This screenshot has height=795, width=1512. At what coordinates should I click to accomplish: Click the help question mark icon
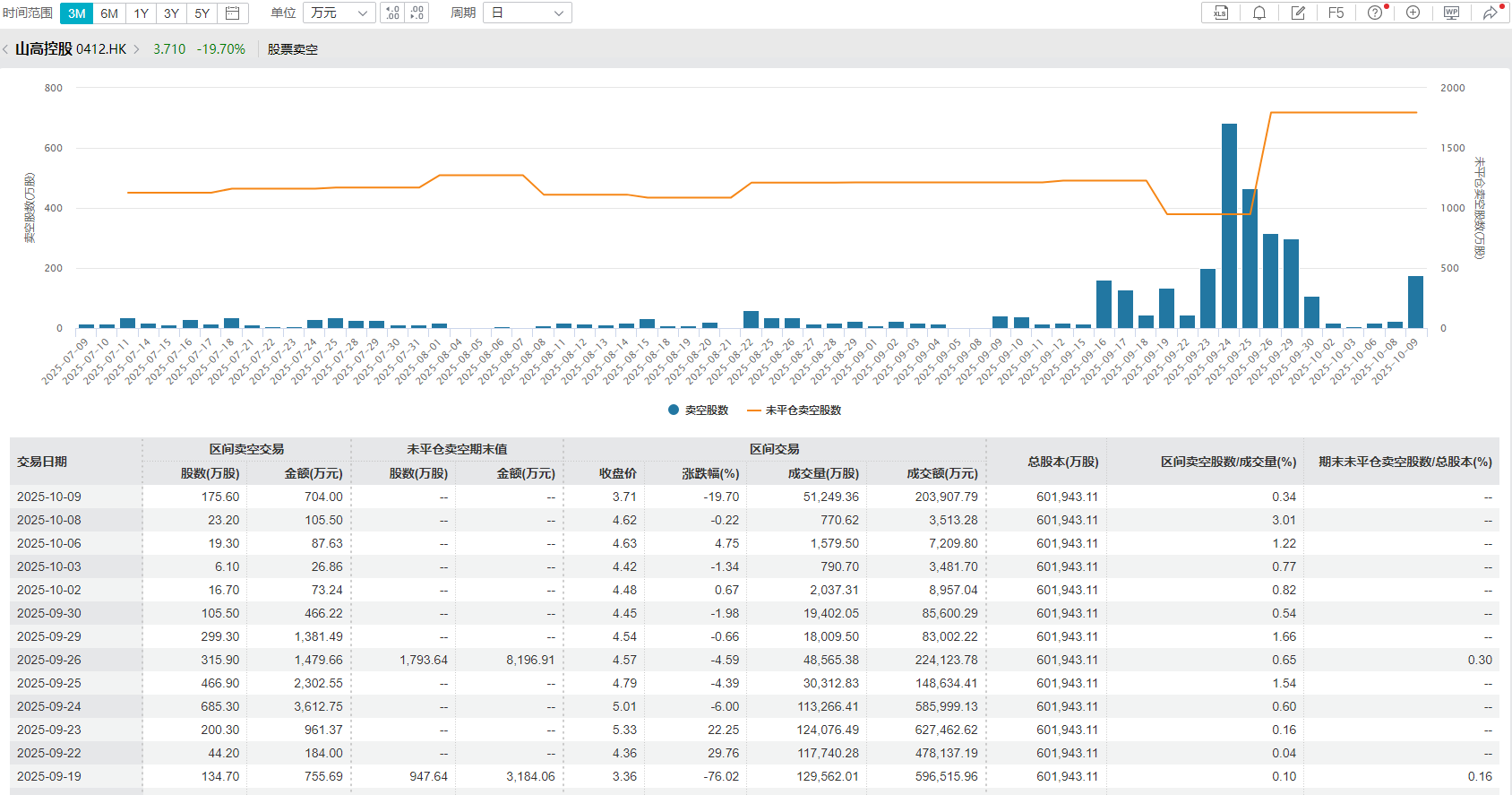tap(1375, 13)
